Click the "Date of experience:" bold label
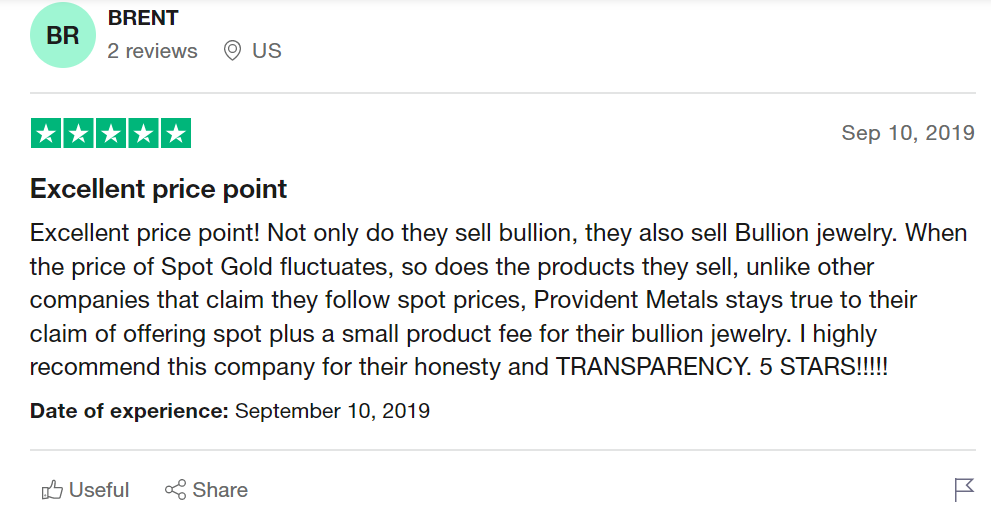 coord(129,411)
